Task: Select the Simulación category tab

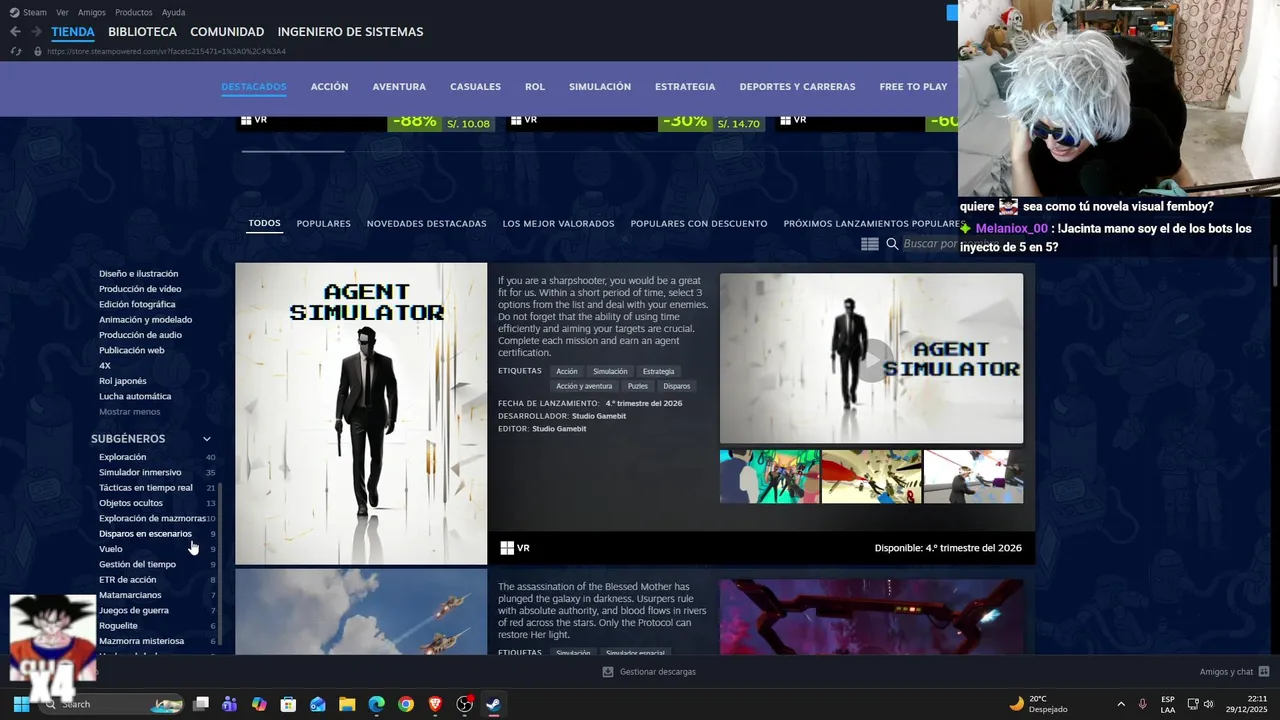Action: [600, 87]
